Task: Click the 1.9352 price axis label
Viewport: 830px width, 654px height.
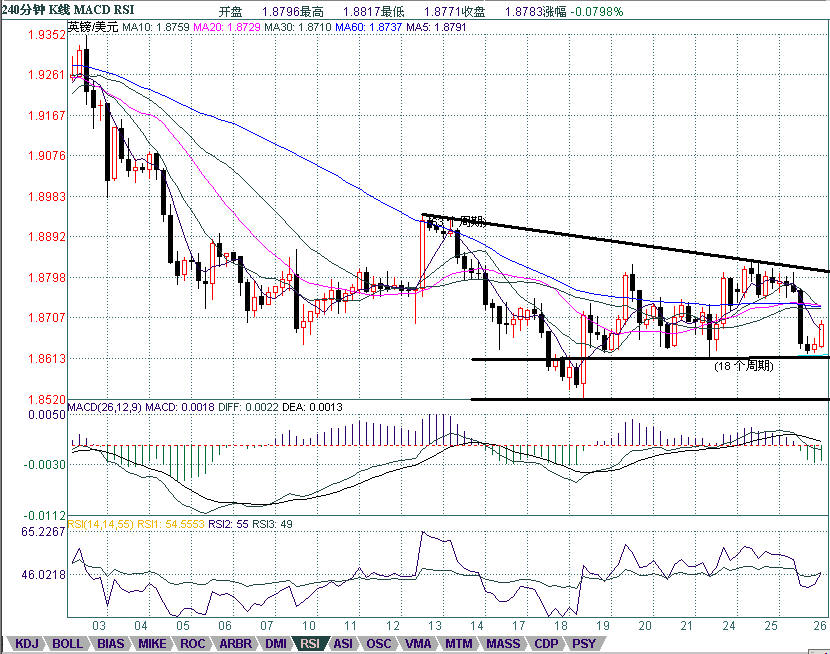Action: click(47, 35)
